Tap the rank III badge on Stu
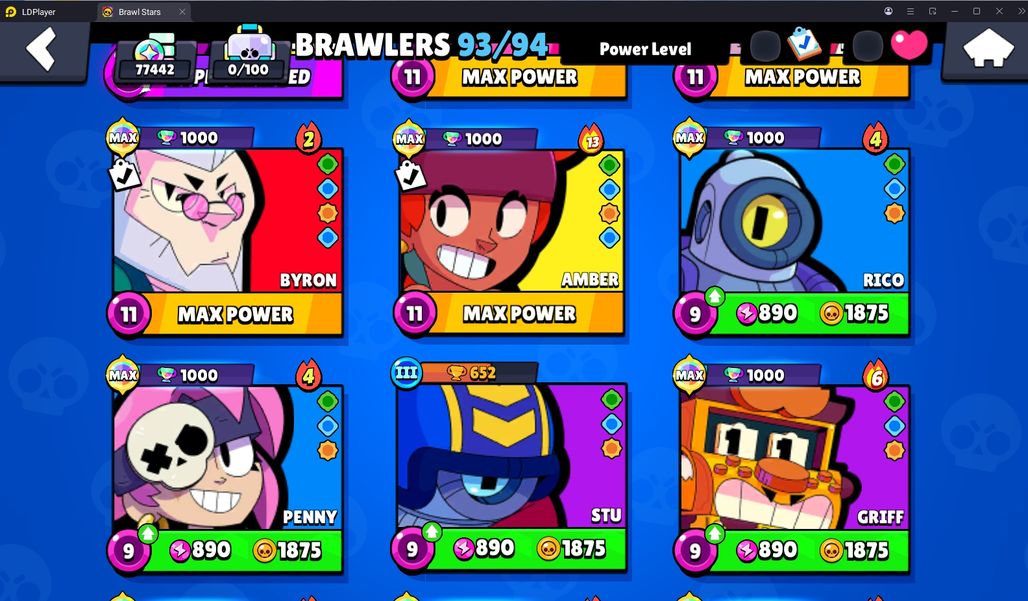This screenshot has height=601, width=1028. pos(406,373)
